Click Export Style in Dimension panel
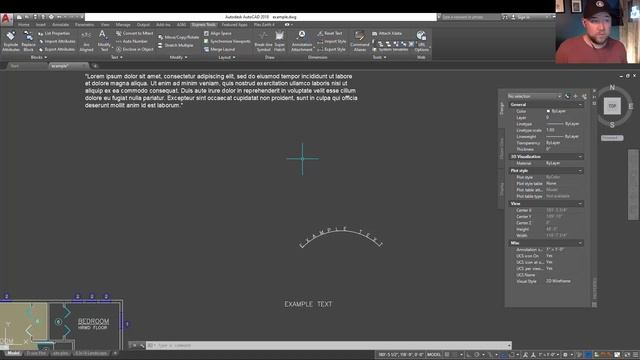This screenshot has width=640, height=360. [331, 49]
